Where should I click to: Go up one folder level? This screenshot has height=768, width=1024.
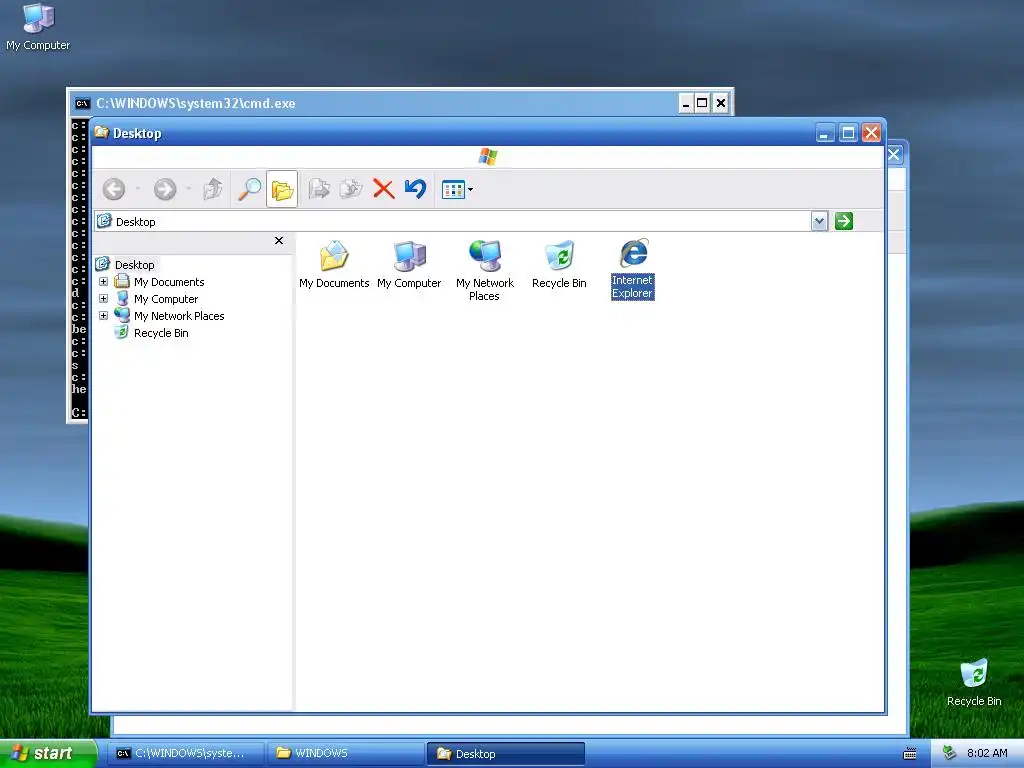(212, 189)
